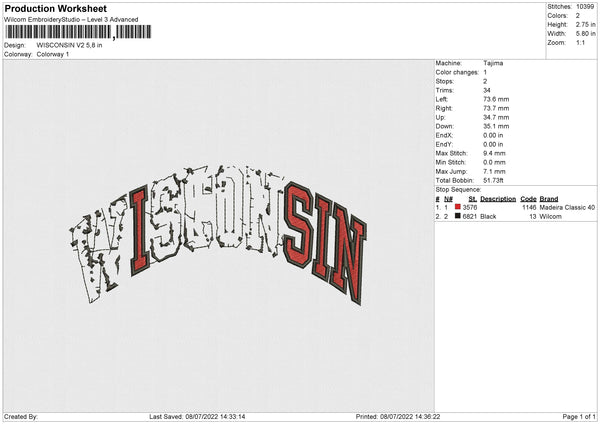Click the Zoom value 1:1

coord(580,42)
